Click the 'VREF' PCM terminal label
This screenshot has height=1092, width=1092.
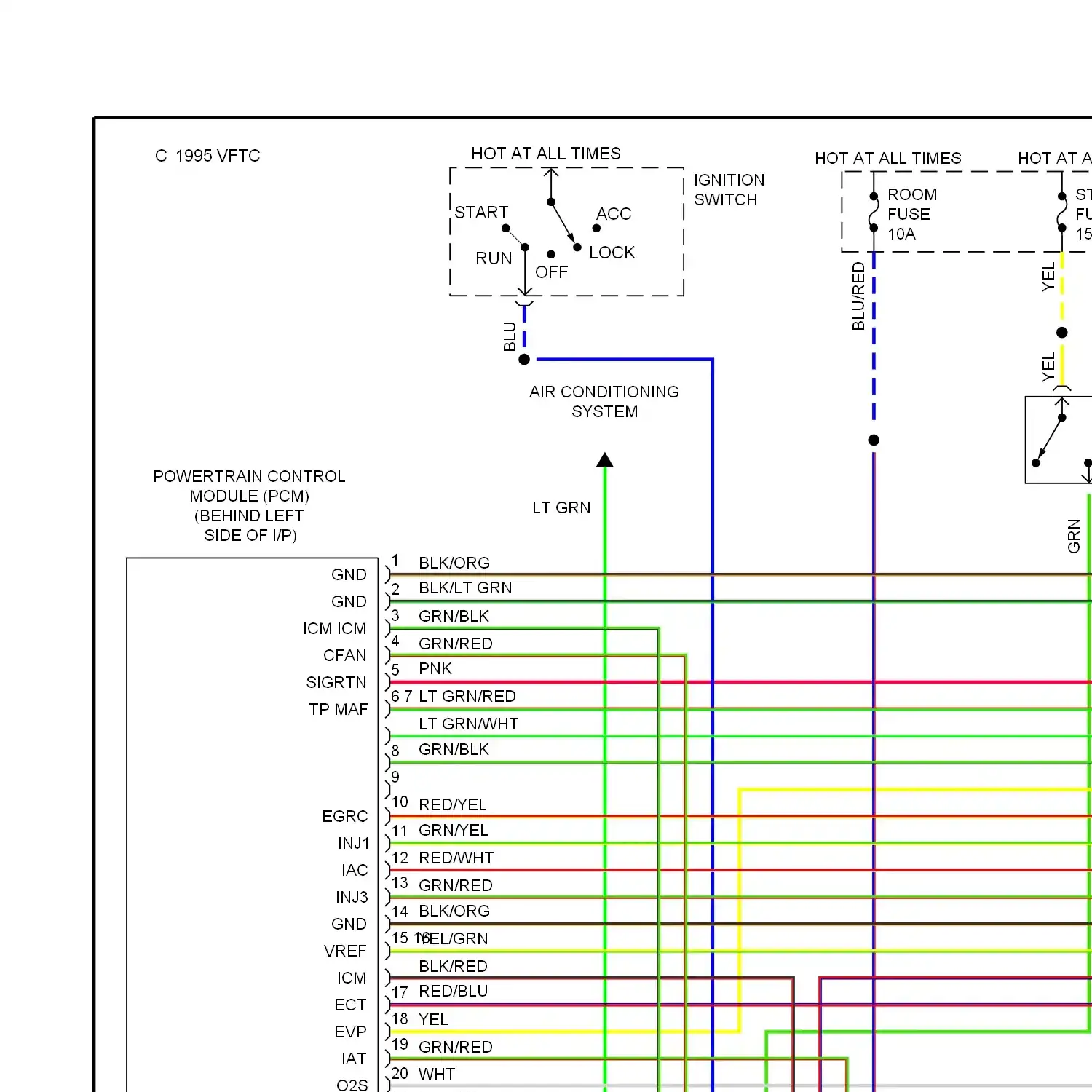coord(345,951)
